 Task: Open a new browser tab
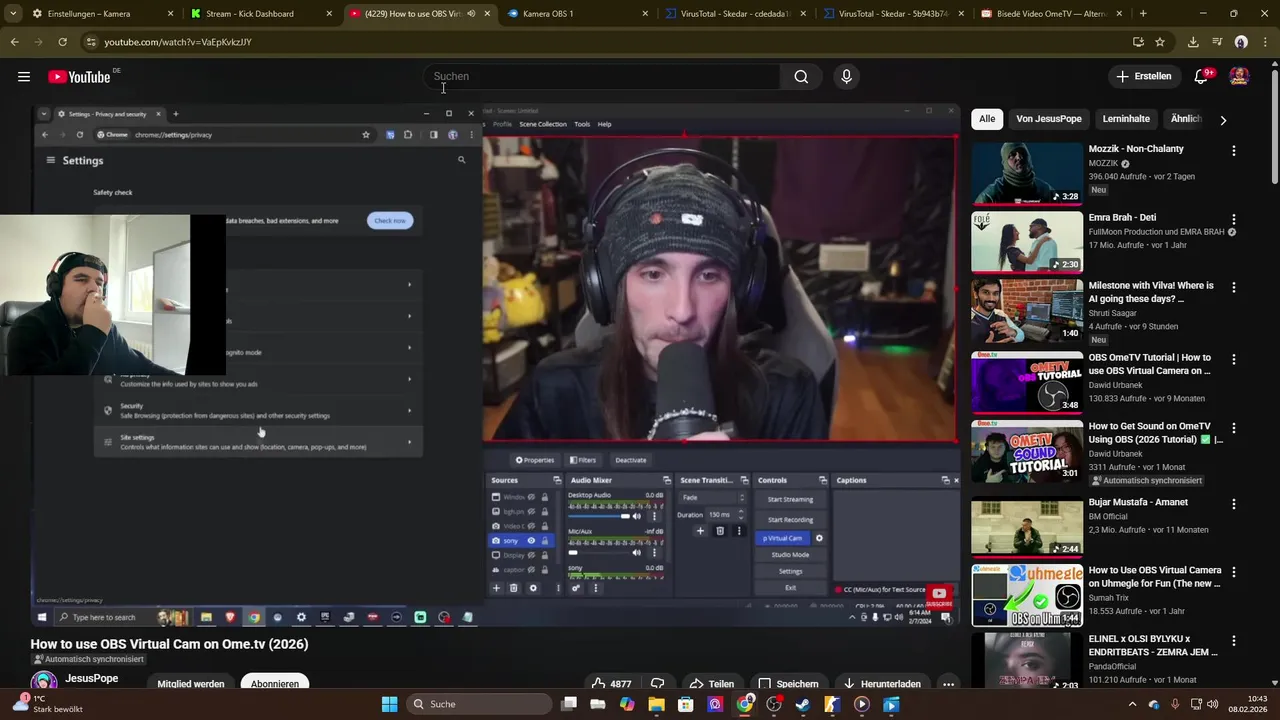[x=1143, y=14]
